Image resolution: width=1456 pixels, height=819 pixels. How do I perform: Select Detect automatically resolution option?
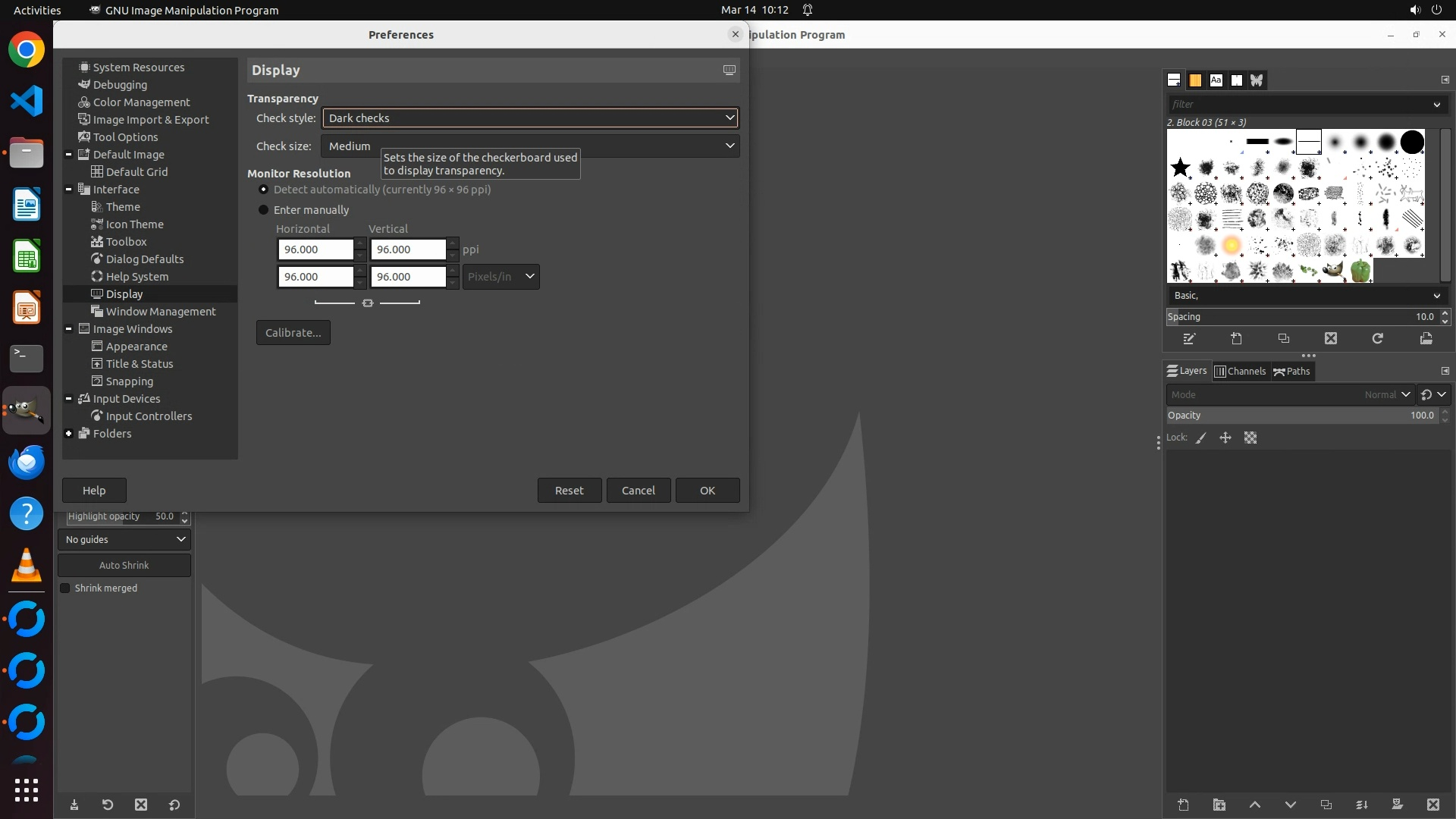pyautogui.click(x=264, y=190)
